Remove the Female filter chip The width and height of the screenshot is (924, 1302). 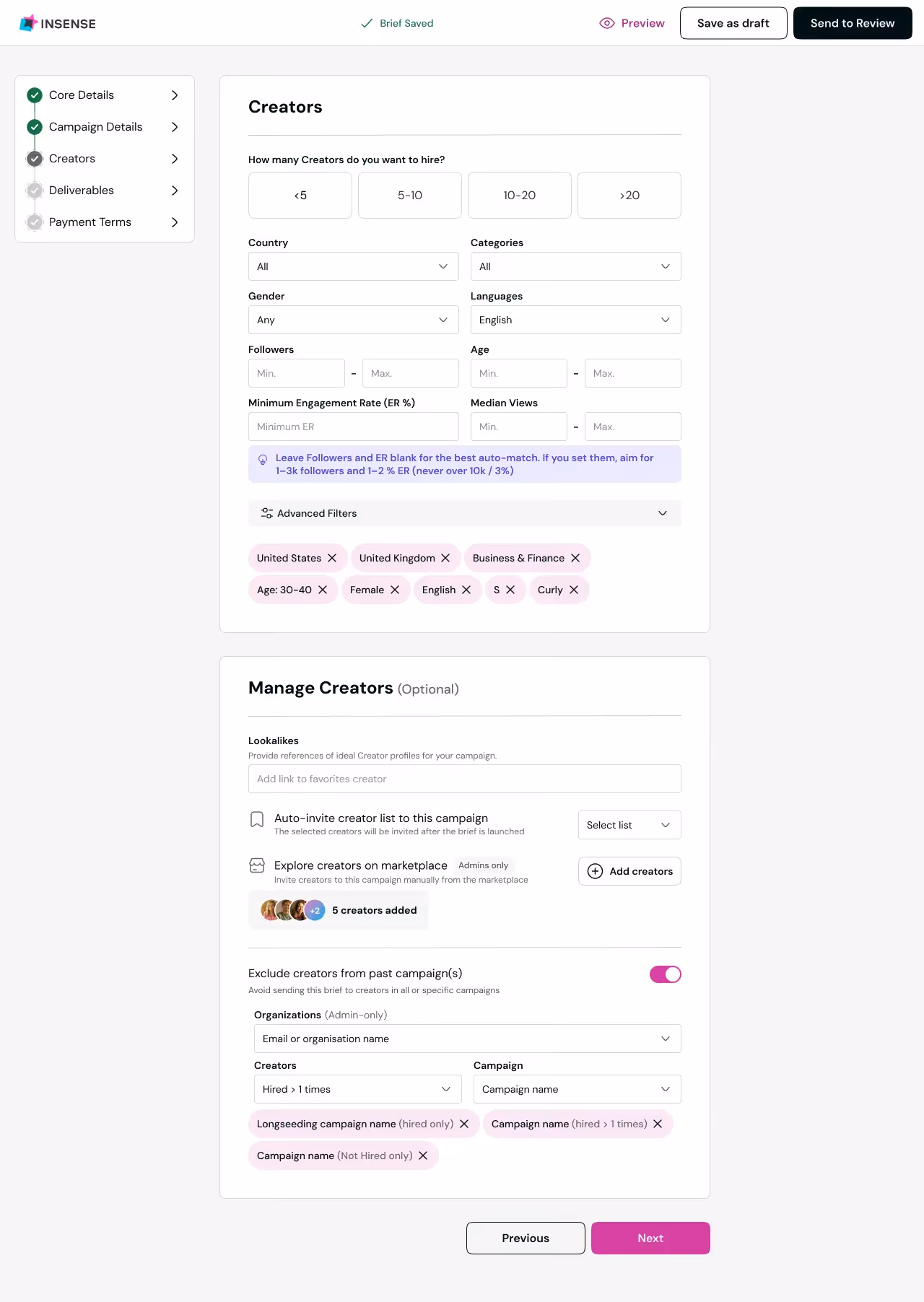(x=395, y=590)
